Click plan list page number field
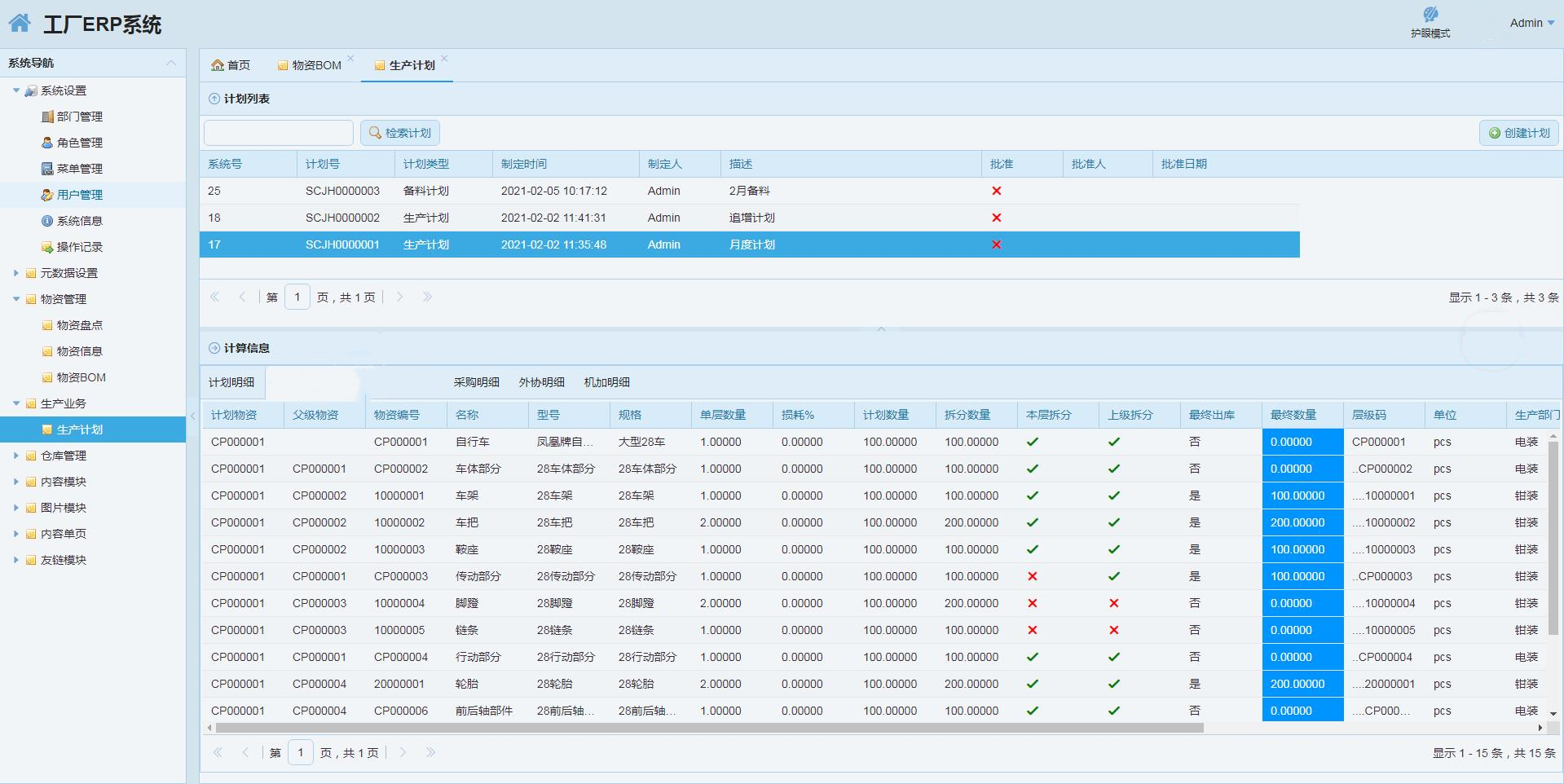 pos(297,297)
